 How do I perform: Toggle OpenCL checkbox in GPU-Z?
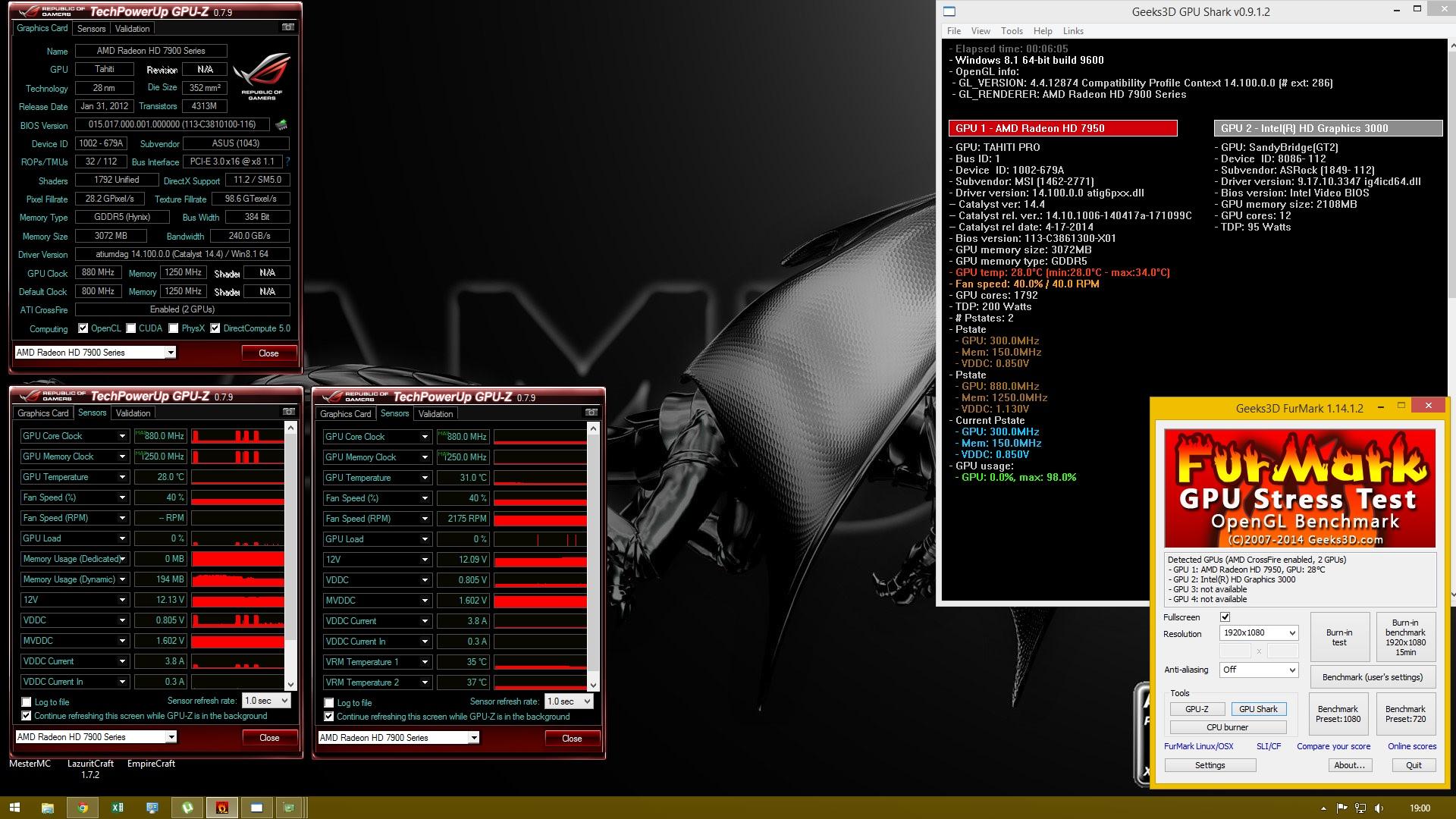tap(83, 328)
